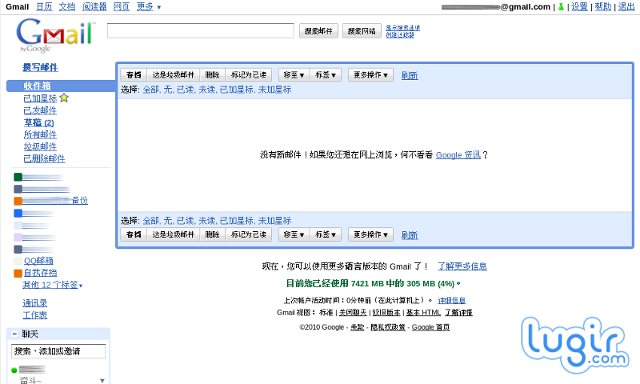Open the 草稿 (2) drafts folder
640x384 pixels.
click(39, 122)
